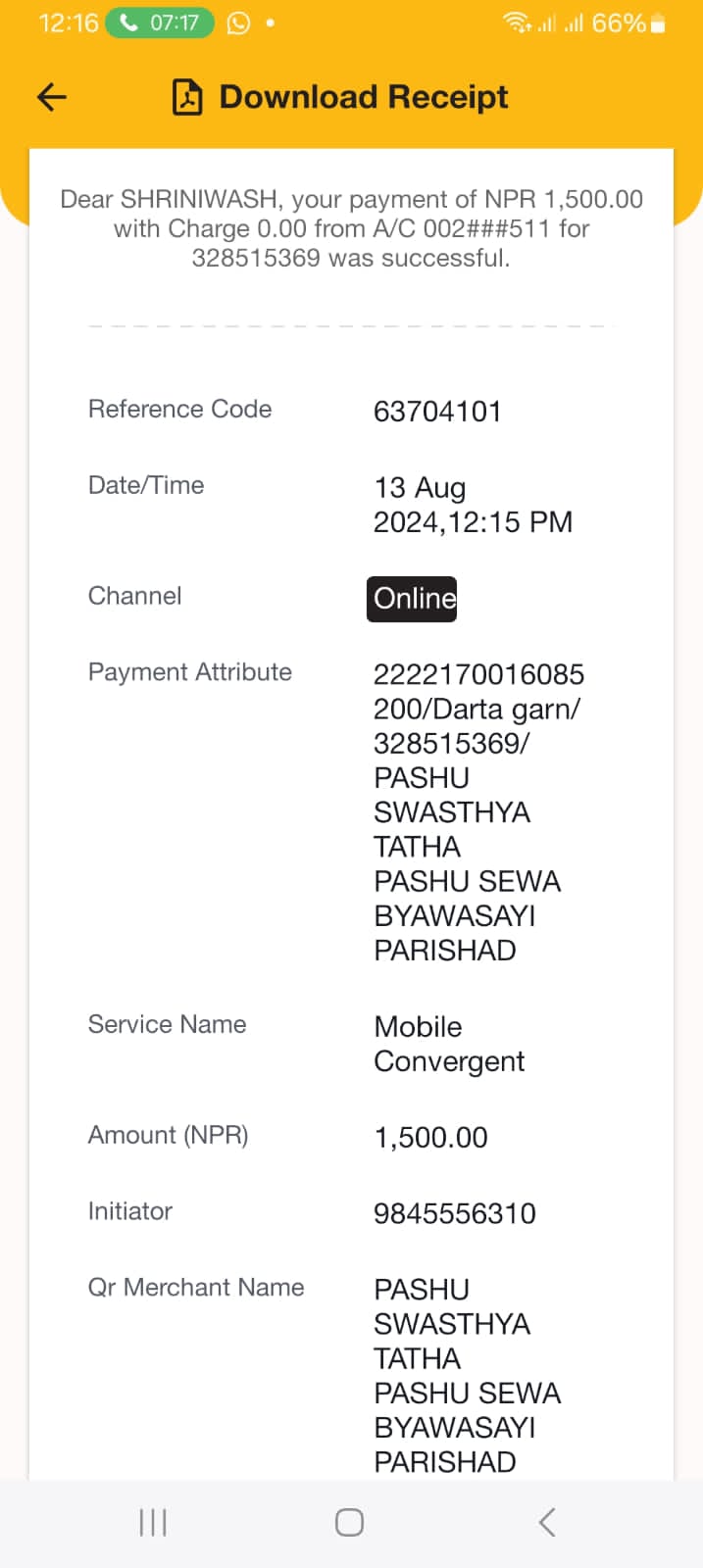The width and height of the screenshot is (703, 1568).
Task: Tap the payment success message text
Action: pos(351,228)
